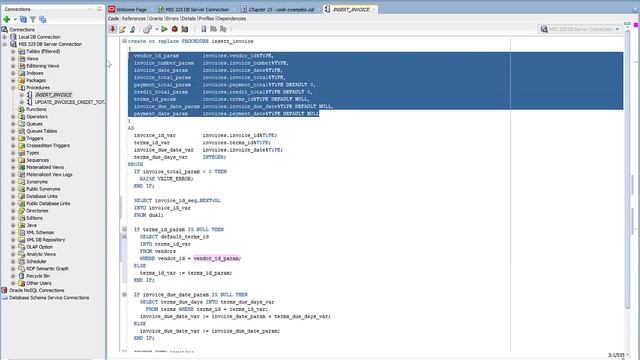This screenshot has width=640, height=360.
Task: Select INSERT_INVOICE procedure in the tree
Action: (x=53, y=95)
